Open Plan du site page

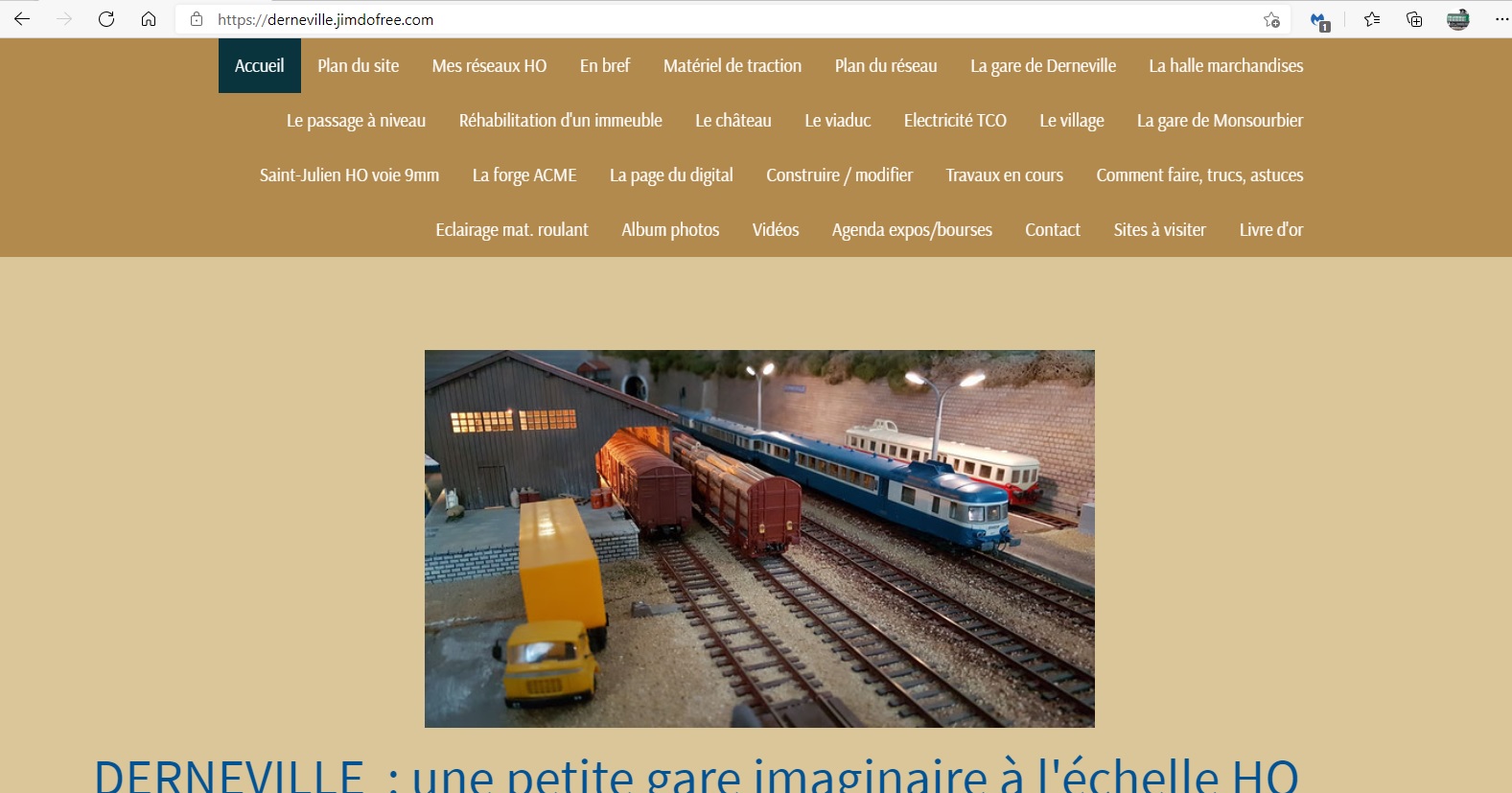[x=359, y=65]
